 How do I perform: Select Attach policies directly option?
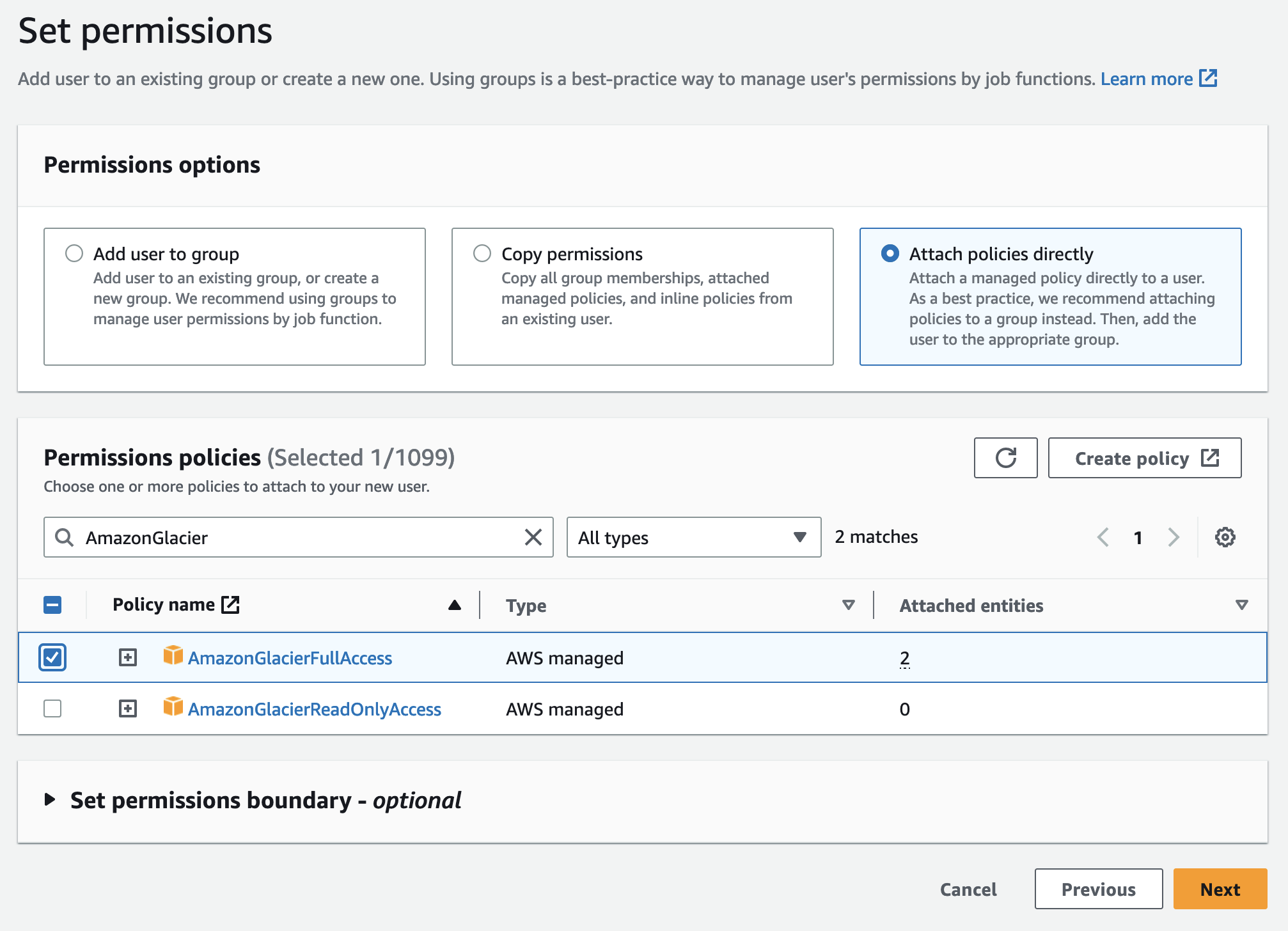tap(890, 253)
